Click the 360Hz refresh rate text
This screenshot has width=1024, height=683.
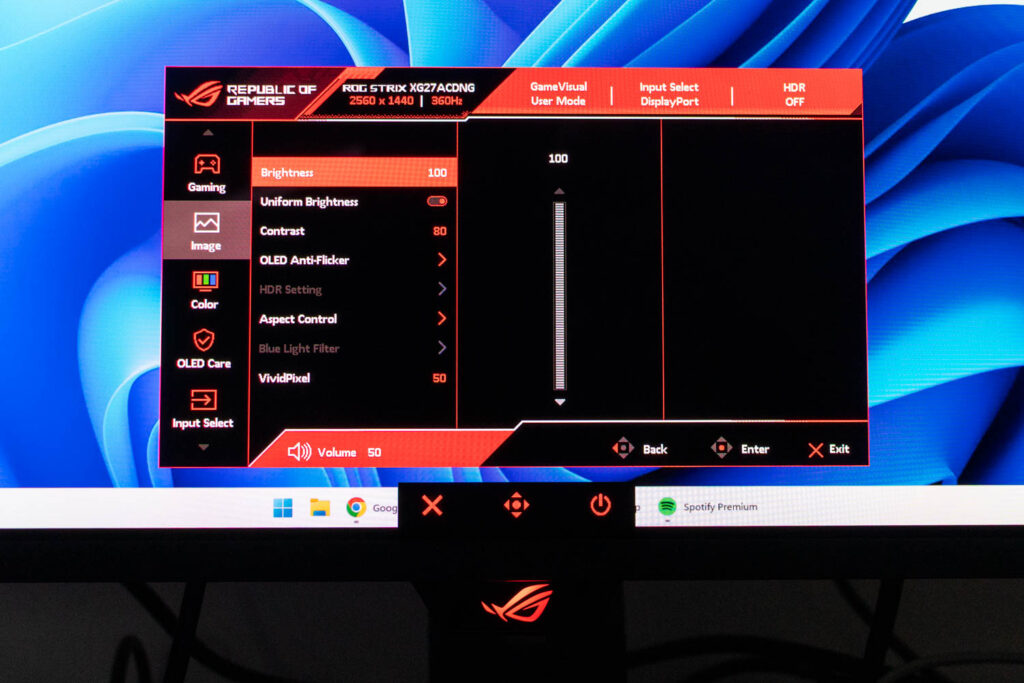click(447, 101)
